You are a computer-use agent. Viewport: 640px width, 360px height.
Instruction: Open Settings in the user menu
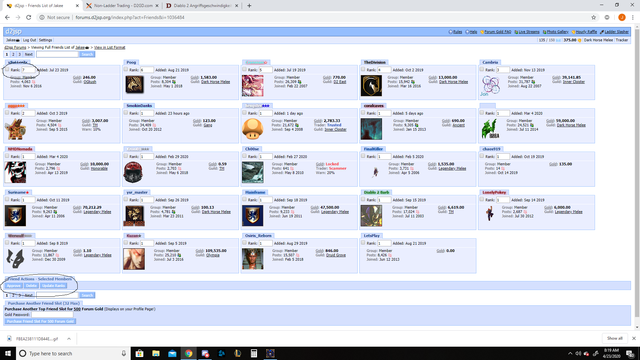[x=45, y=40]
